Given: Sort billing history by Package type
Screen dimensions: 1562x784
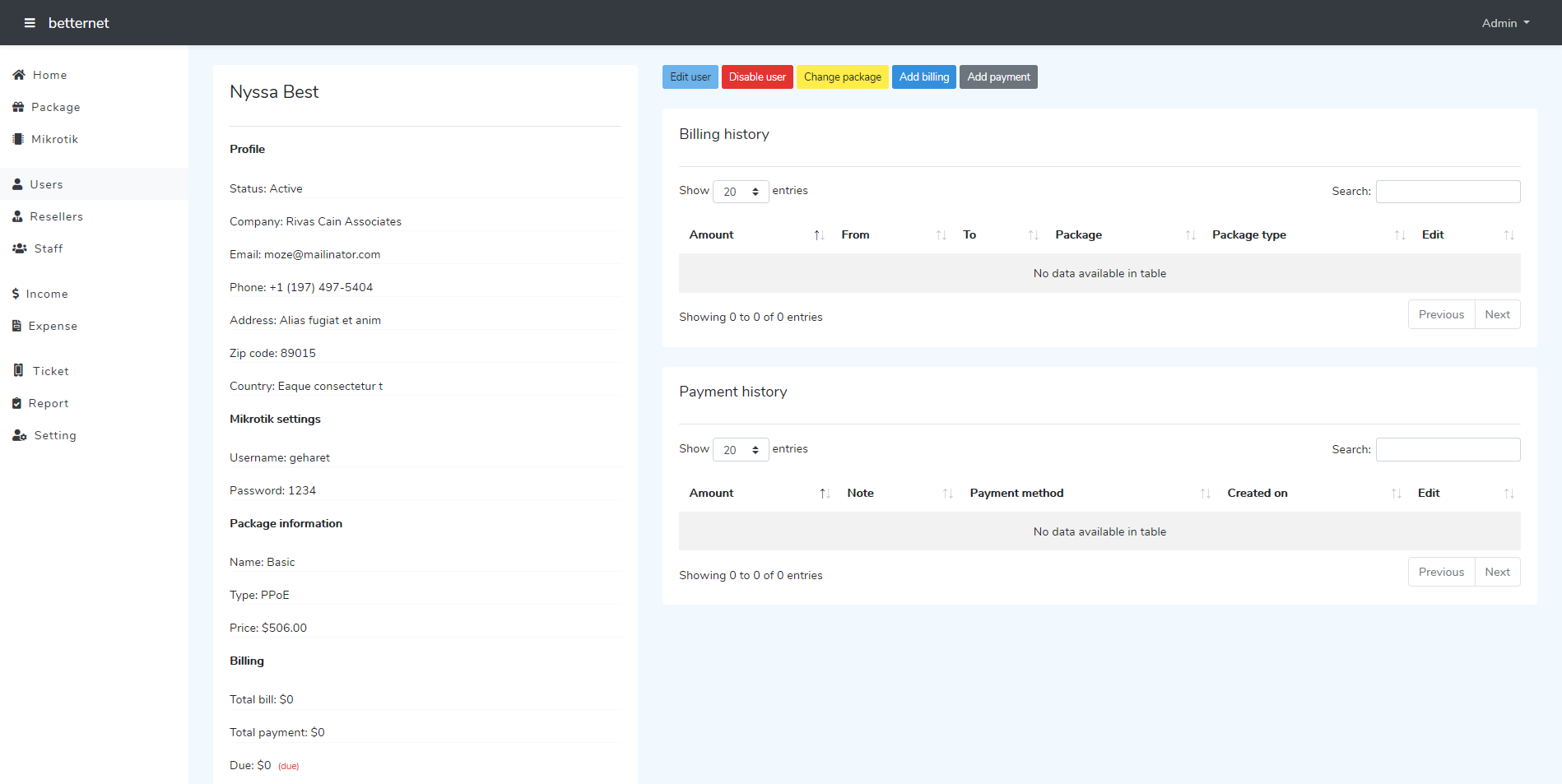Looking at the screenshot, I should (x=1248, y=234).
